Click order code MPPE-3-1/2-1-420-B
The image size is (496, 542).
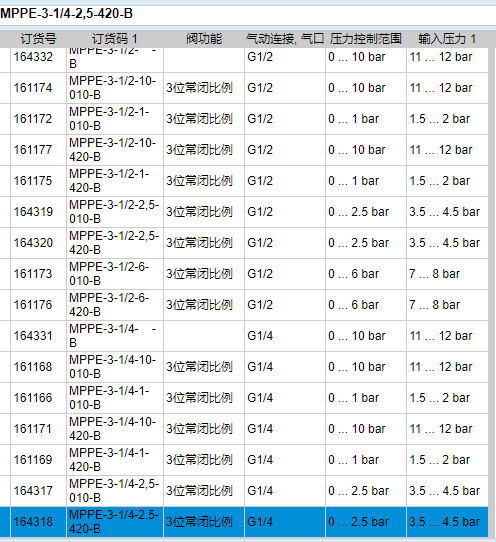109,181
